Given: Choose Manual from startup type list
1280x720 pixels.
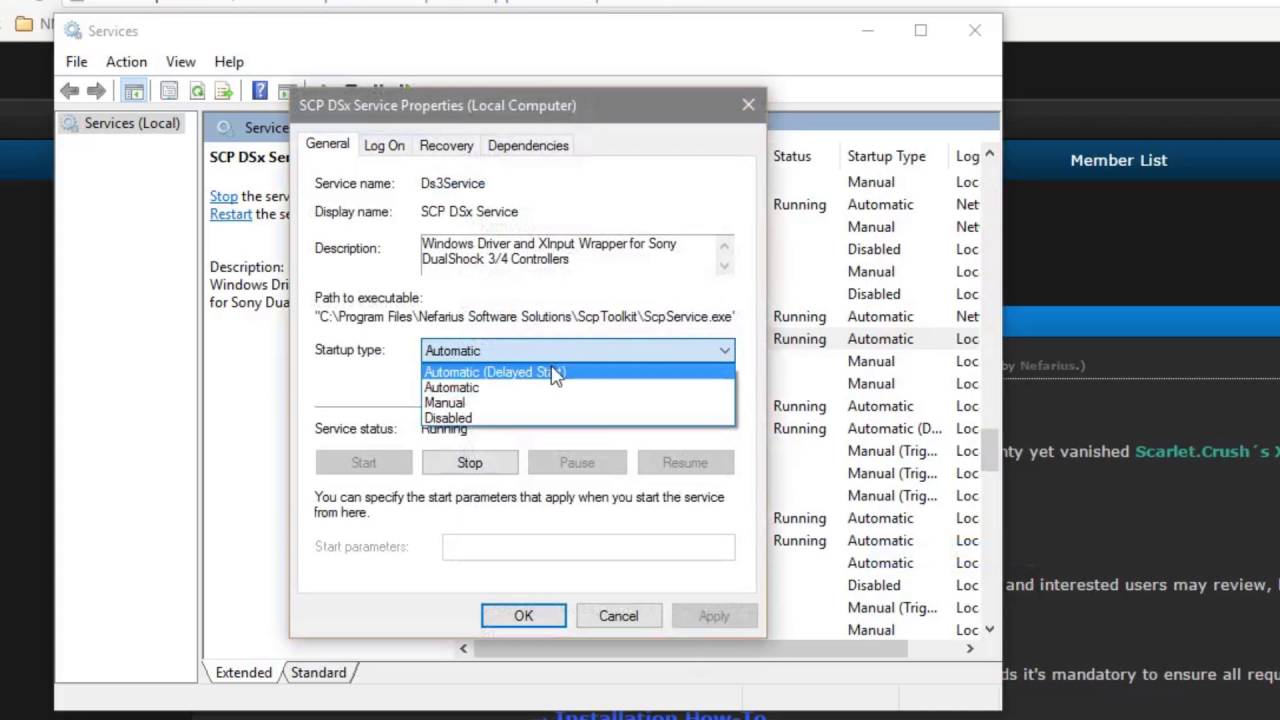Looking at the screenshot, I should tap(578, 403).
